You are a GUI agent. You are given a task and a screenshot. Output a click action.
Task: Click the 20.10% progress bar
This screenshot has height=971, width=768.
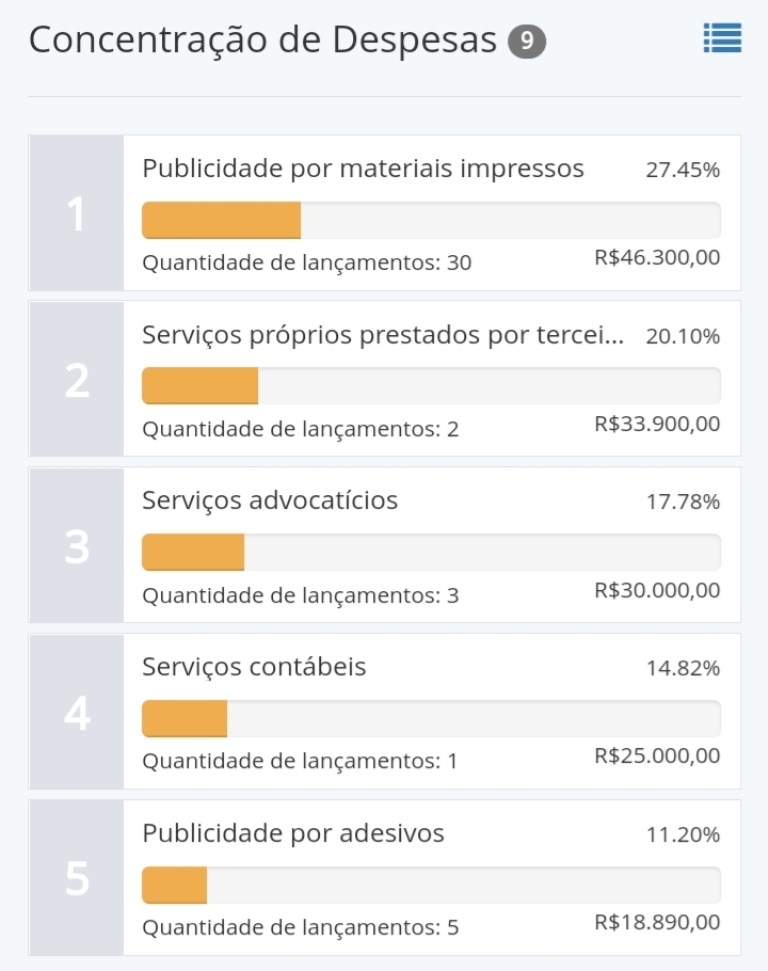[431, 386]
